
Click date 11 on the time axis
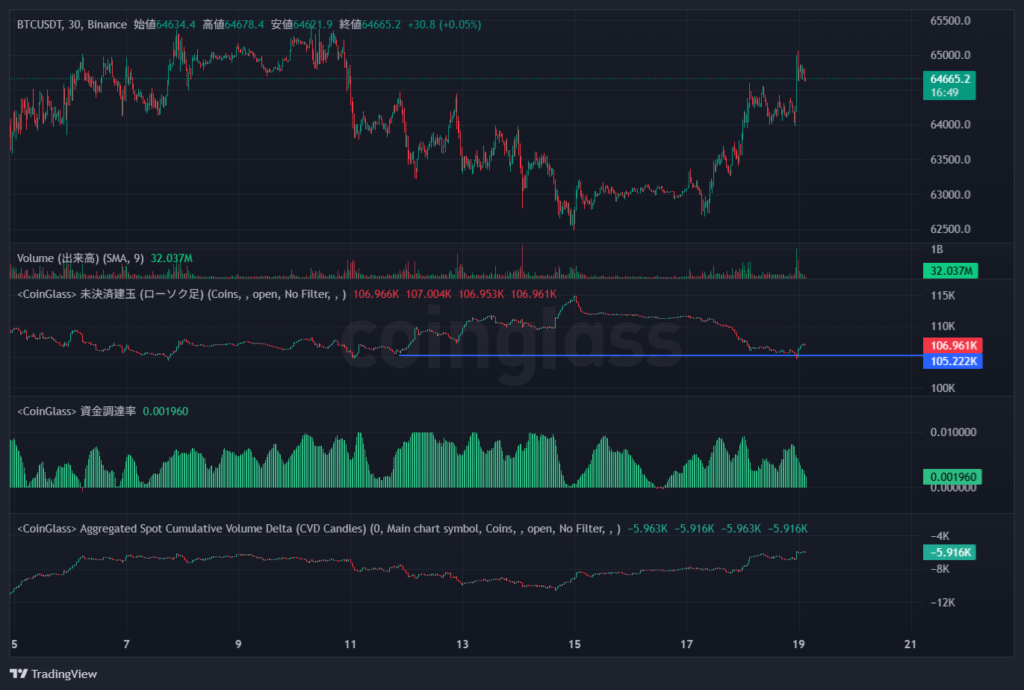coord(350,644)
